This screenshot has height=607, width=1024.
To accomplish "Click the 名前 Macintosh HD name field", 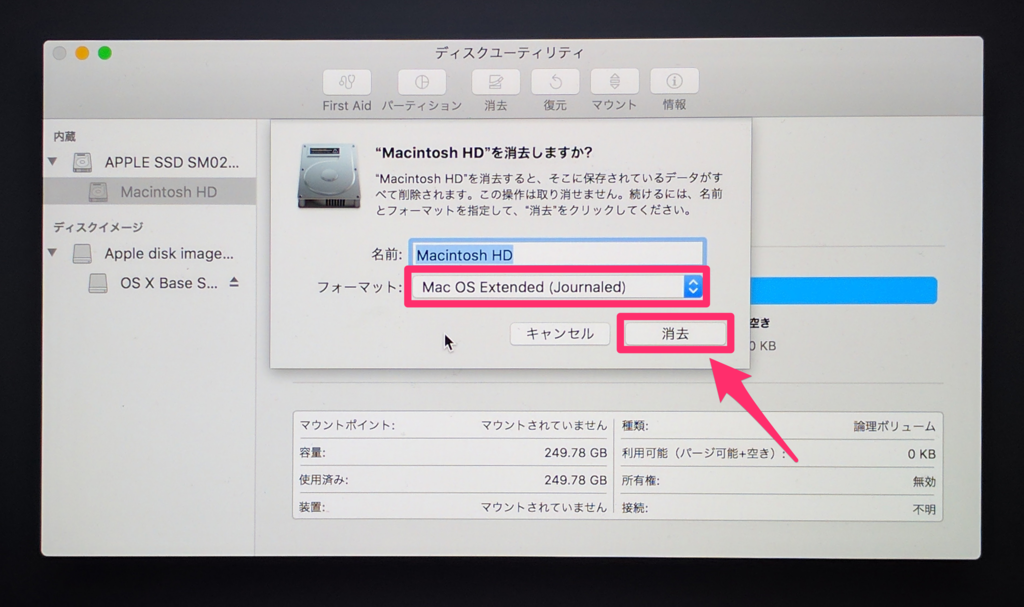I will coord(557,255).
